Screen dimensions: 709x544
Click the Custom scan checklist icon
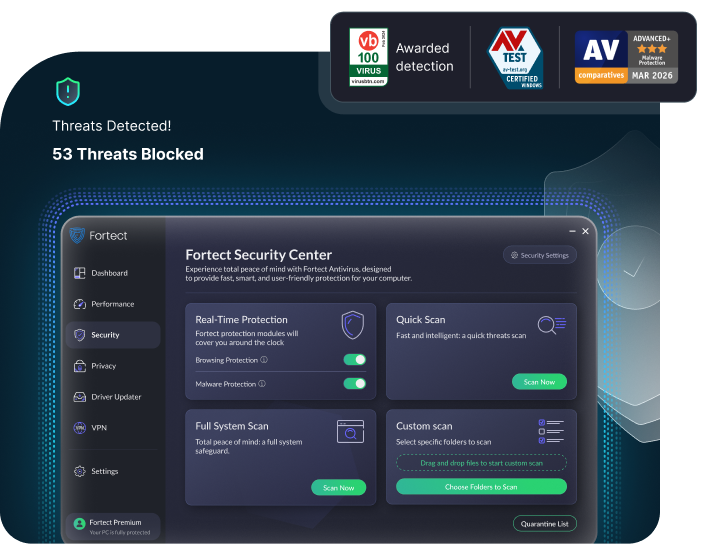551,431
